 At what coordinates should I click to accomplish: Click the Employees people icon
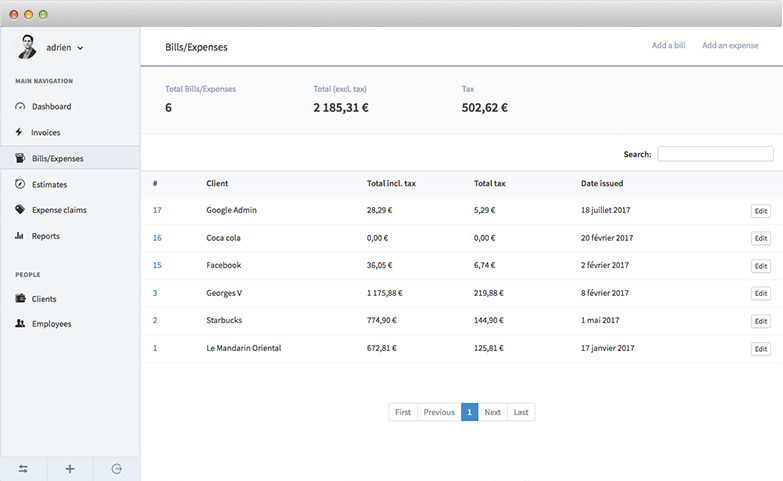[x=20, y=324]
